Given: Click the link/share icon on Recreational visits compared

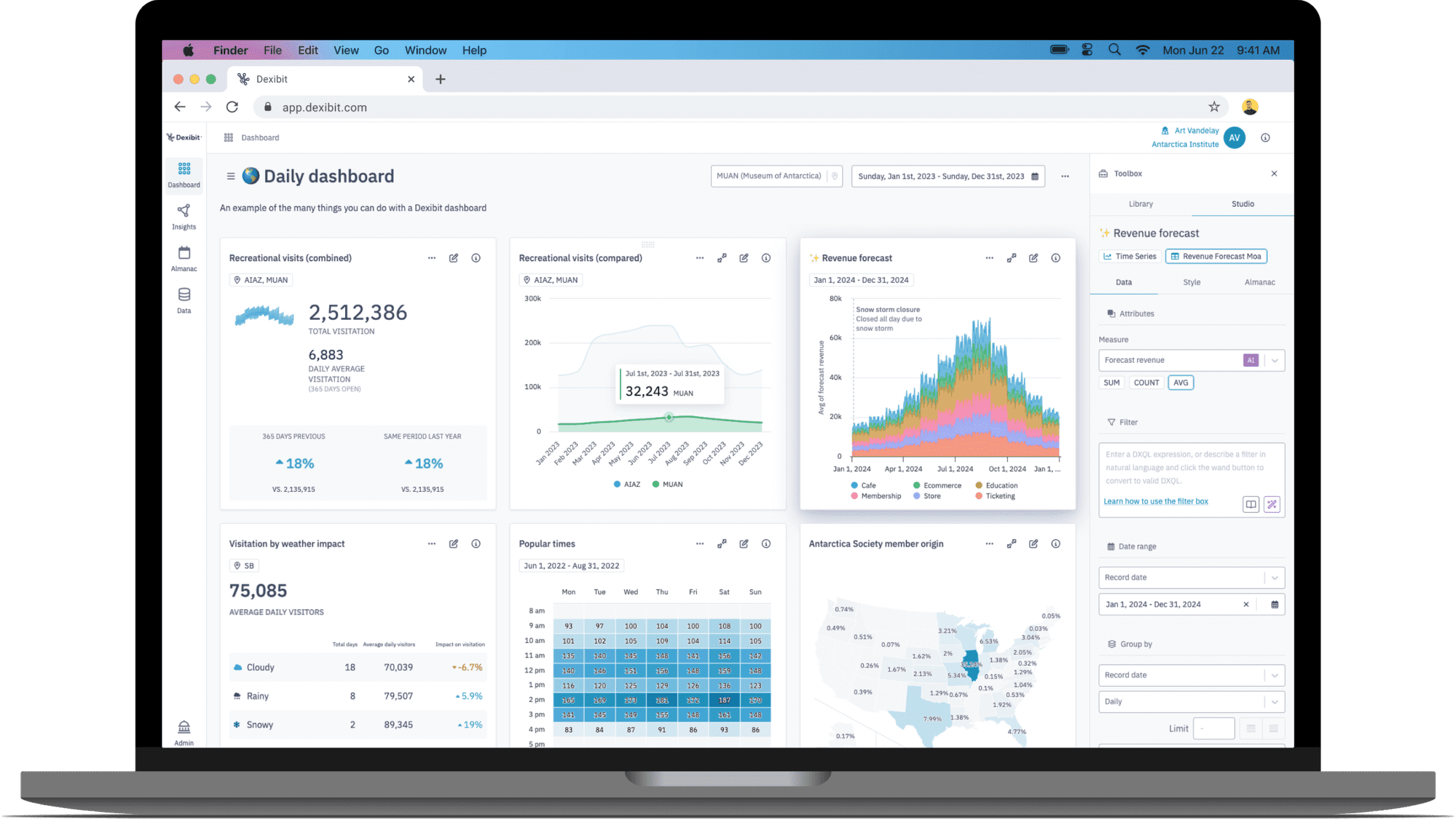Looking at the screenshot, I should 722,258.
